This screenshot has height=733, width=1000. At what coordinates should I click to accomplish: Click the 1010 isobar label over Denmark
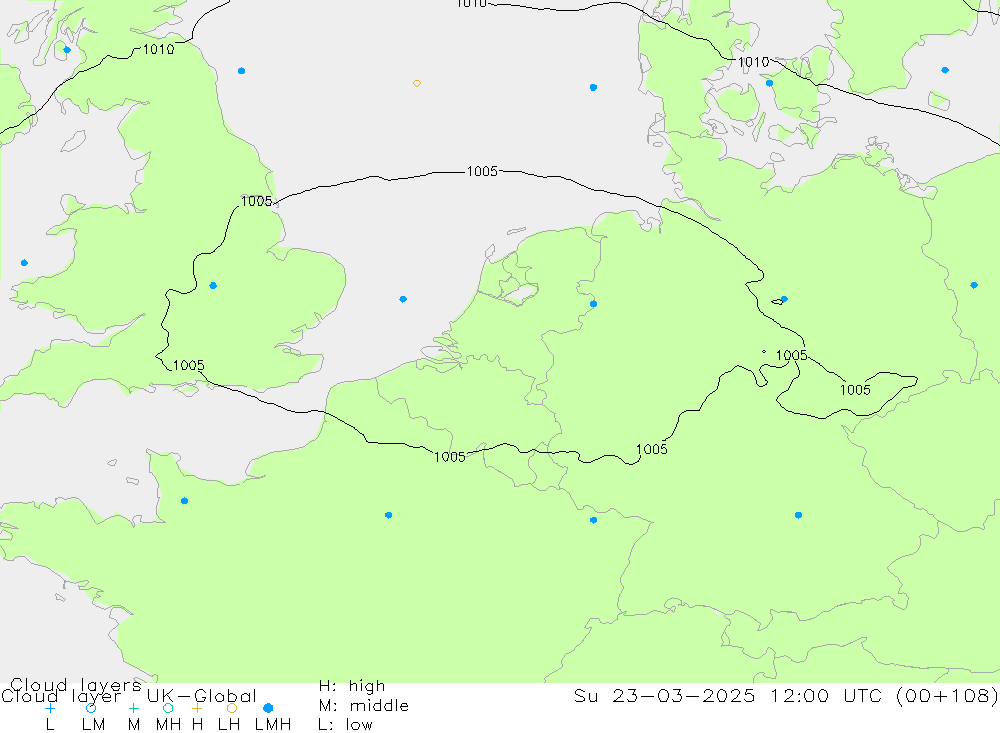(x=753, y=63)
